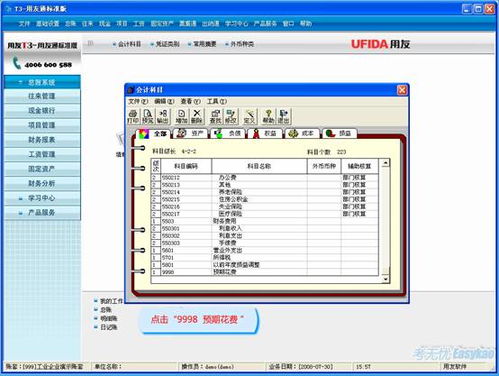Click the 科目编码 column header
499x376 pixels.
coord(186,166)
